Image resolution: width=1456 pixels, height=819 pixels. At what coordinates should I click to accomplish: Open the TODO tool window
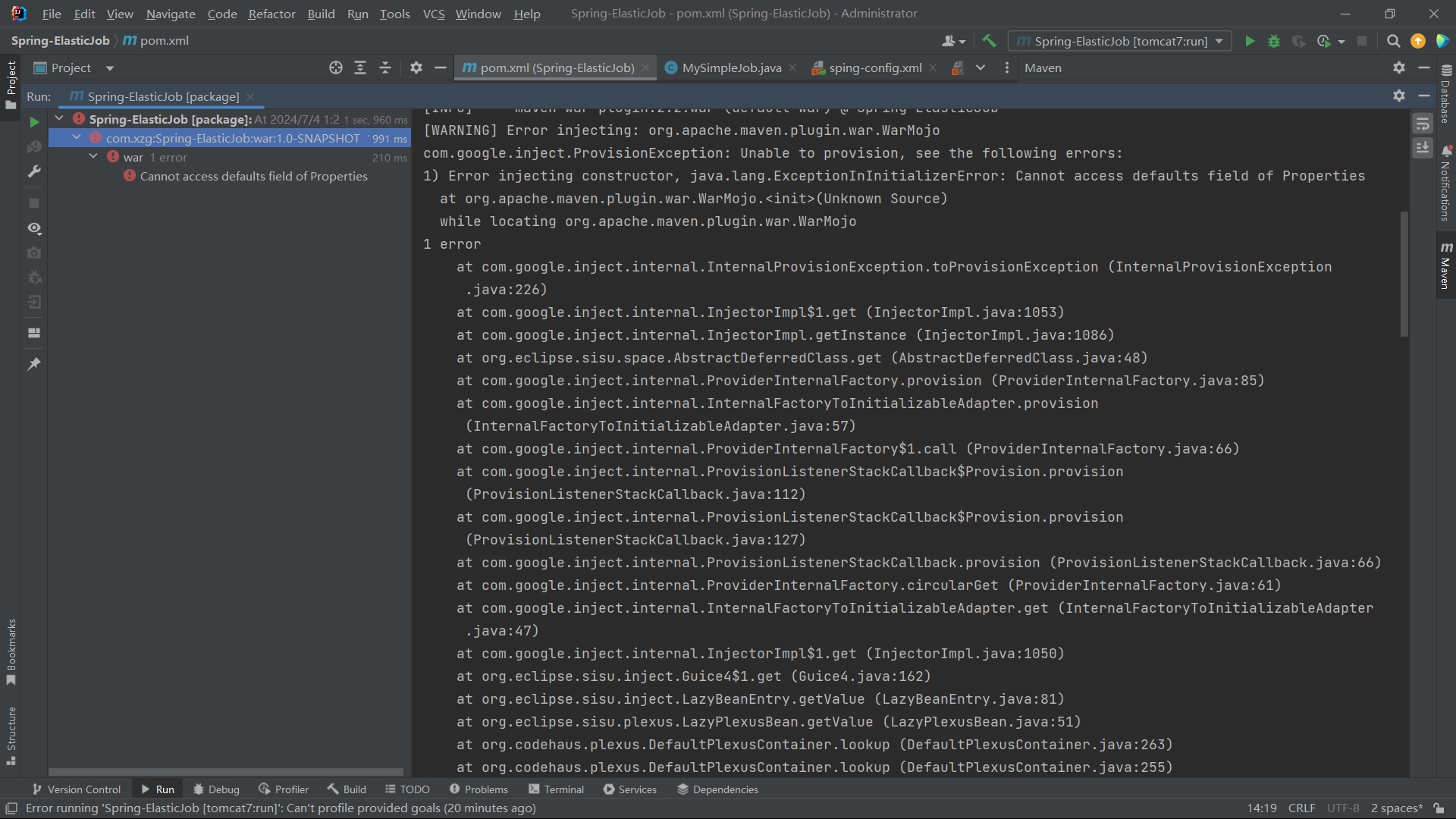point(407,789)
